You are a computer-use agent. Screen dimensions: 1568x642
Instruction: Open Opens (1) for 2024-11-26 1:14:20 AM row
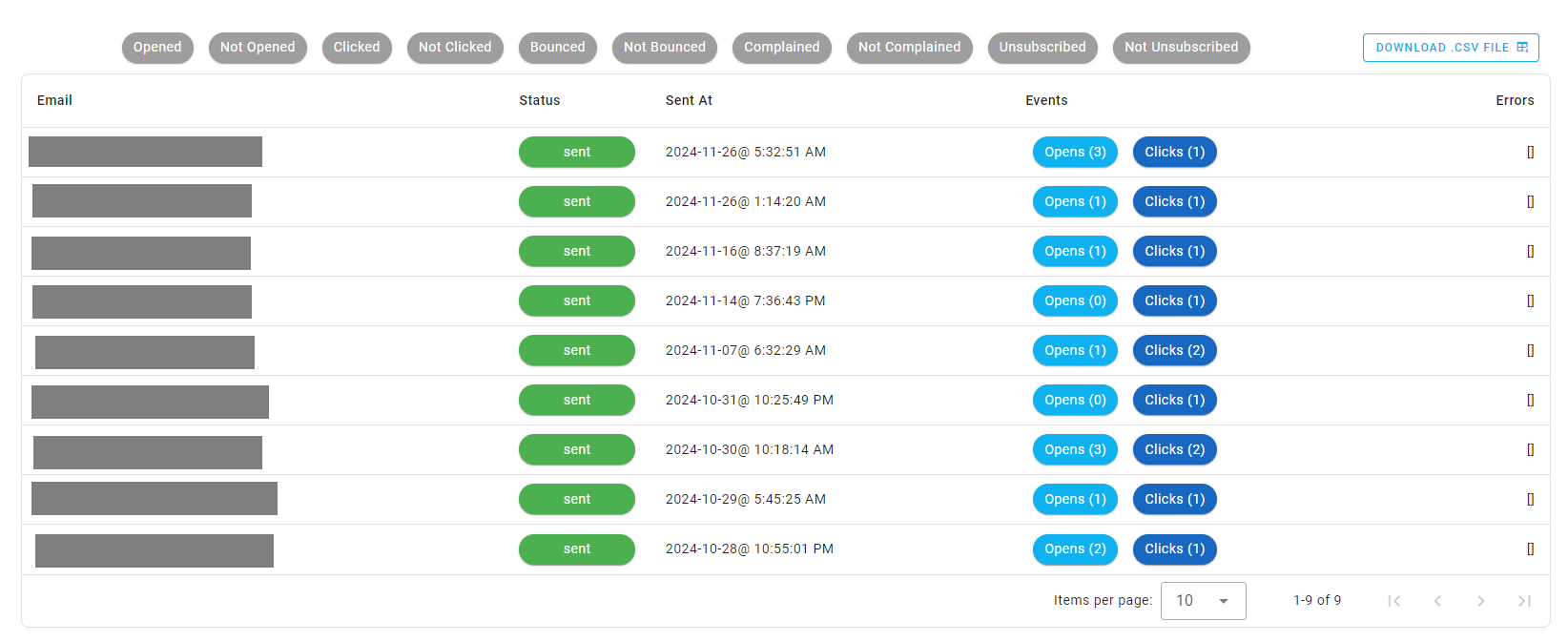pyautogui.click(x=1075, y=201)
